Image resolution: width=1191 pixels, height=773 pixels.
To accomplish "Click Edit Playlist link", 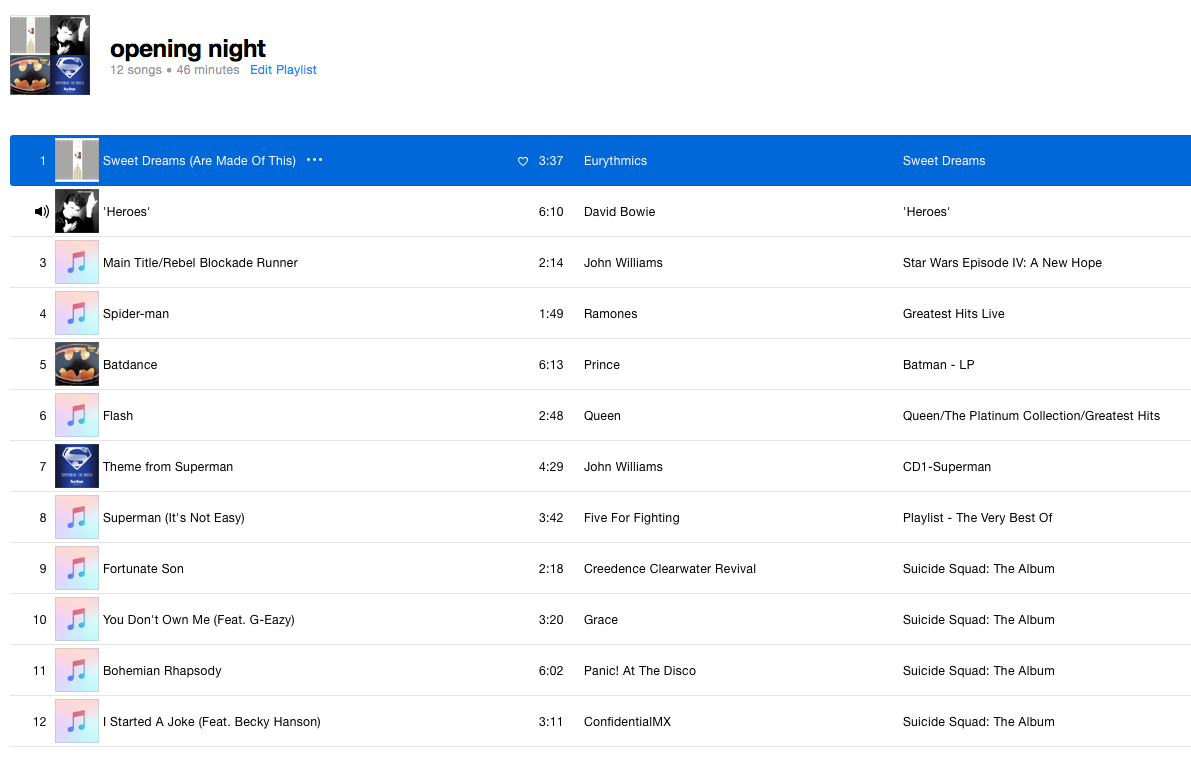I will tap(283, 70).
